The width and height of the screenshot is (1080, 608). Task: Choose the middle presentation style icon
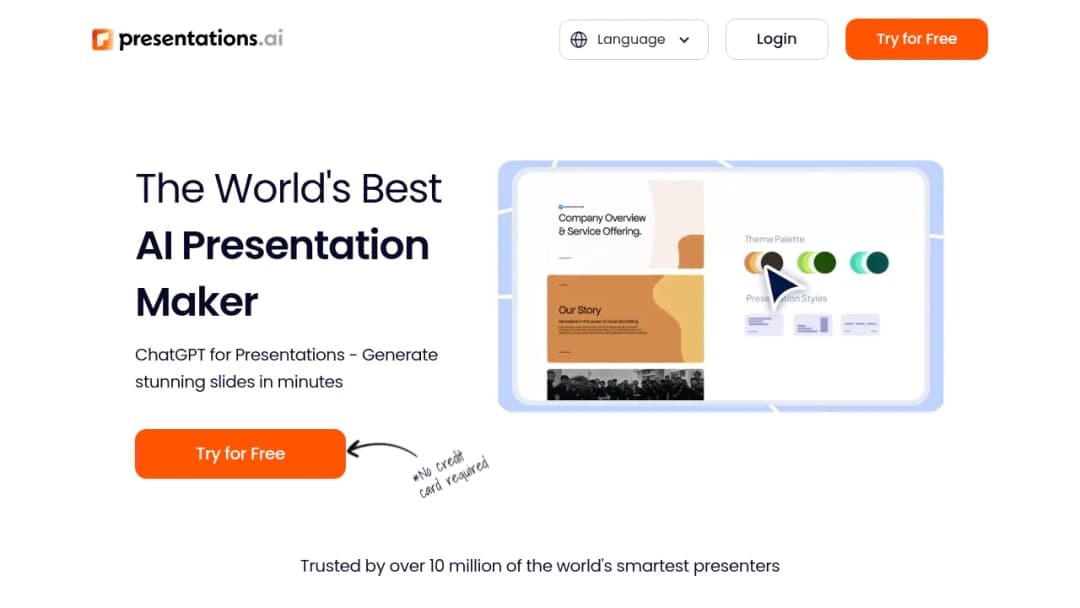pyautogui.click(x=813, y=324)
